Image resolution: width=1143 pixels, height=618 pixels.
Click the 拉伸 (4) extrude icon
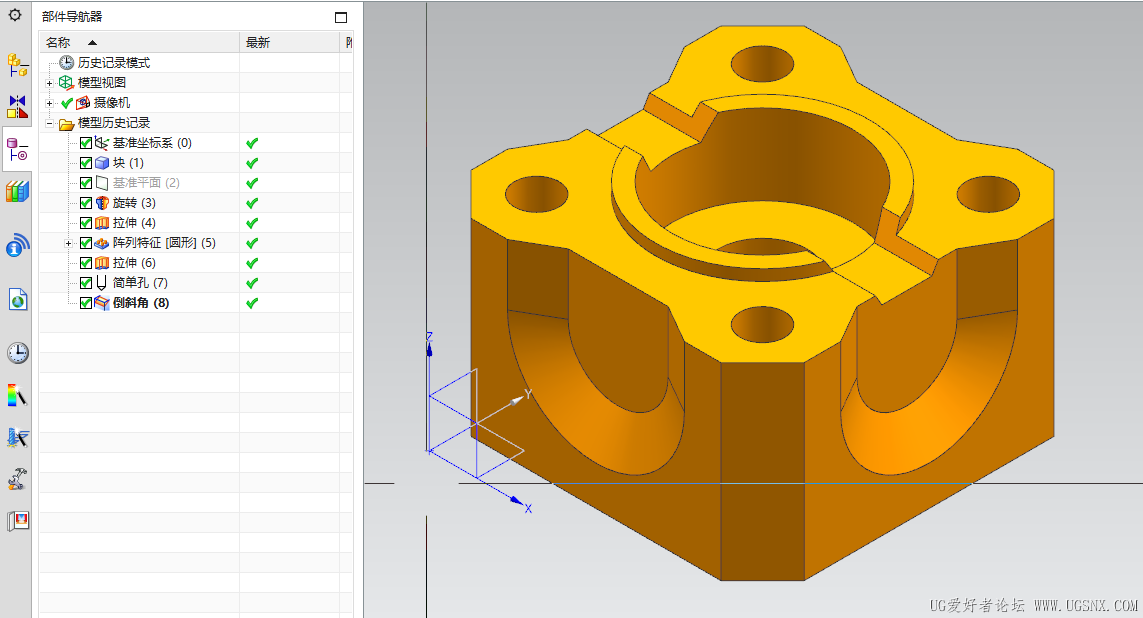coord(101,223)
